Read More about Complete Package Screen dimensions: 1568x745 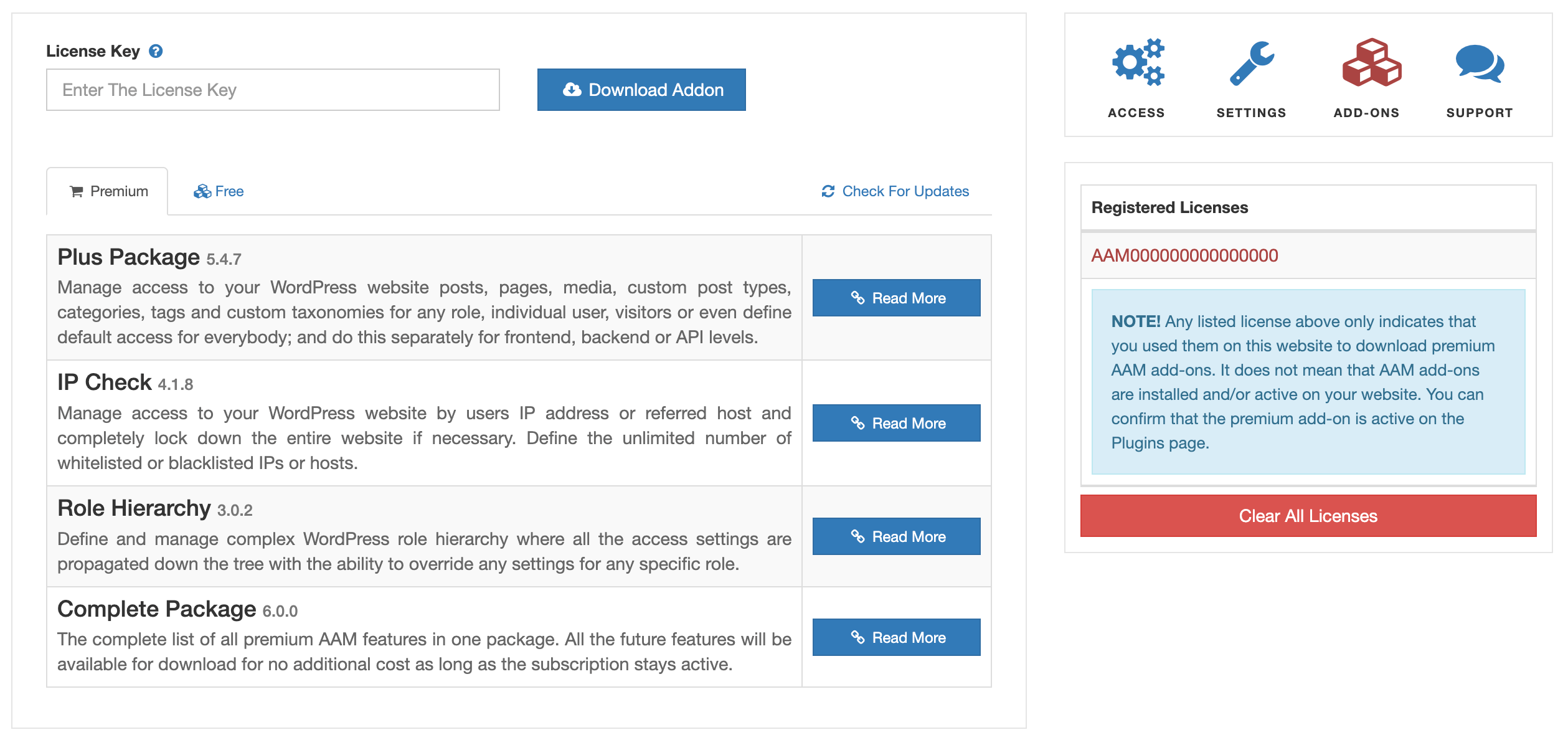pyautogui.click(x=896, y=637)
